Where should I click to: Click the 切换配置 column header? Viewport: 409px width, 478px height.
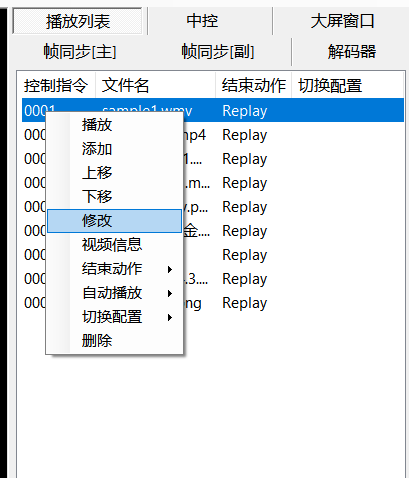point(347,85)
